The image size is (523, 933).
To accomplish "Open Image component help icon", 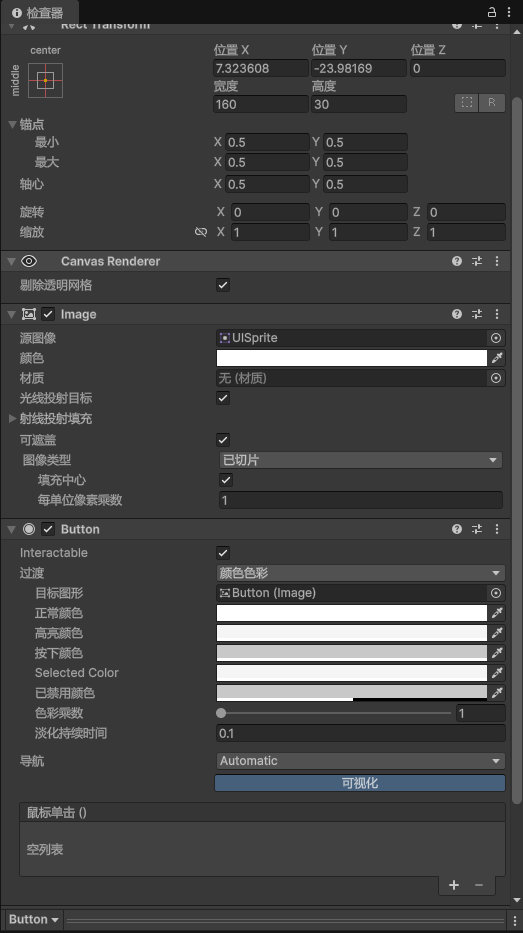I will [456, 314].
